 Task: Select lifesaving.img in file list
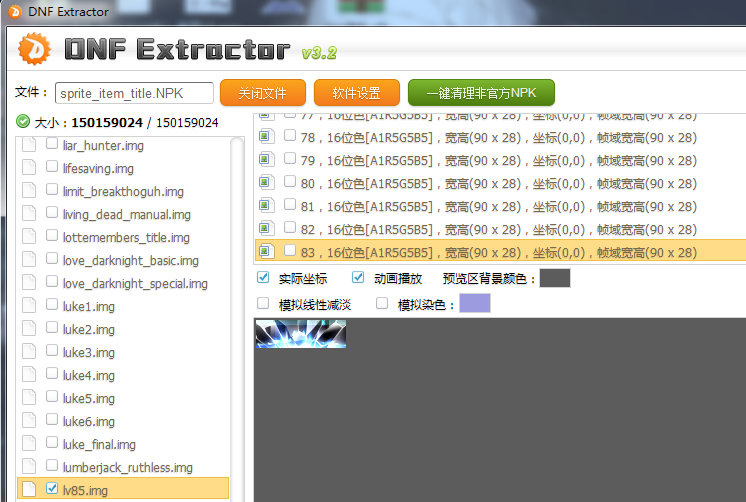pyautogui.click(x=98, y=168)
